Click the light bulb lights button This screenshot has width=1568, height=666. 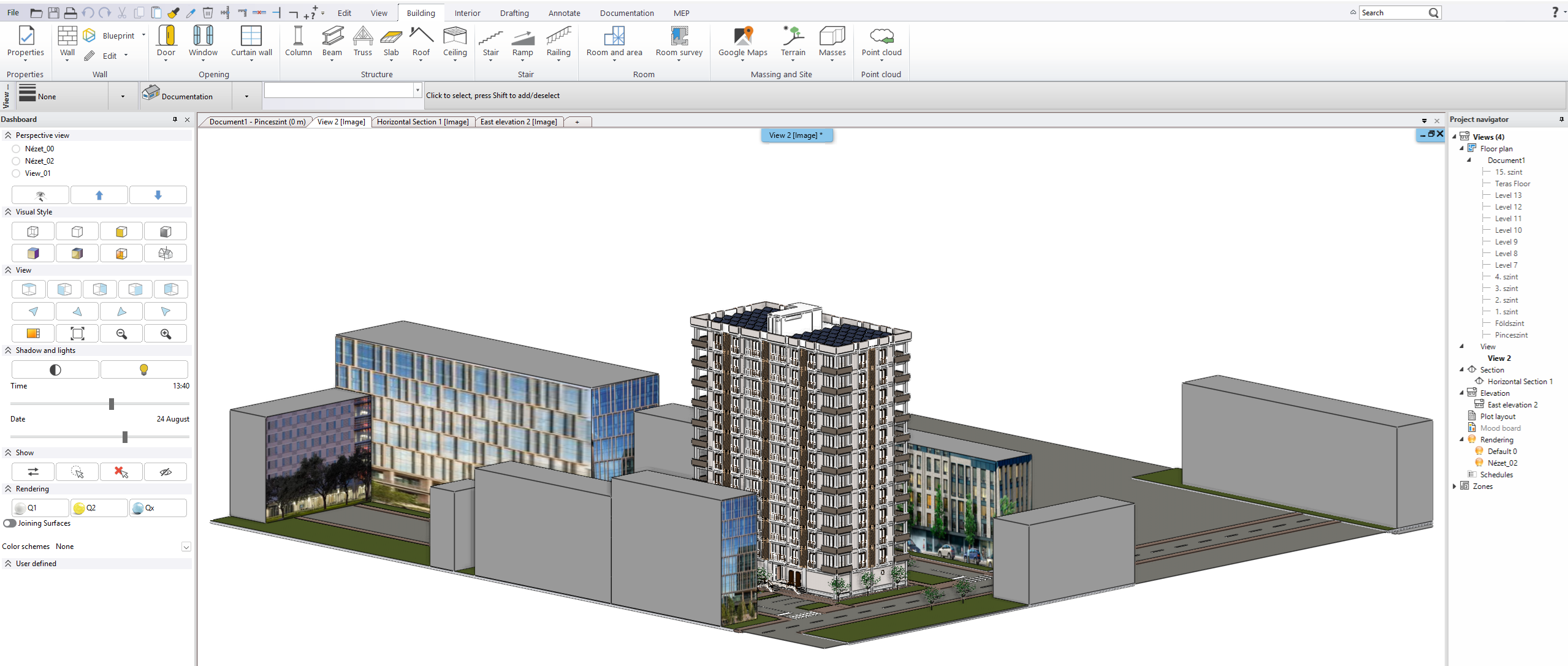point(143,369)
